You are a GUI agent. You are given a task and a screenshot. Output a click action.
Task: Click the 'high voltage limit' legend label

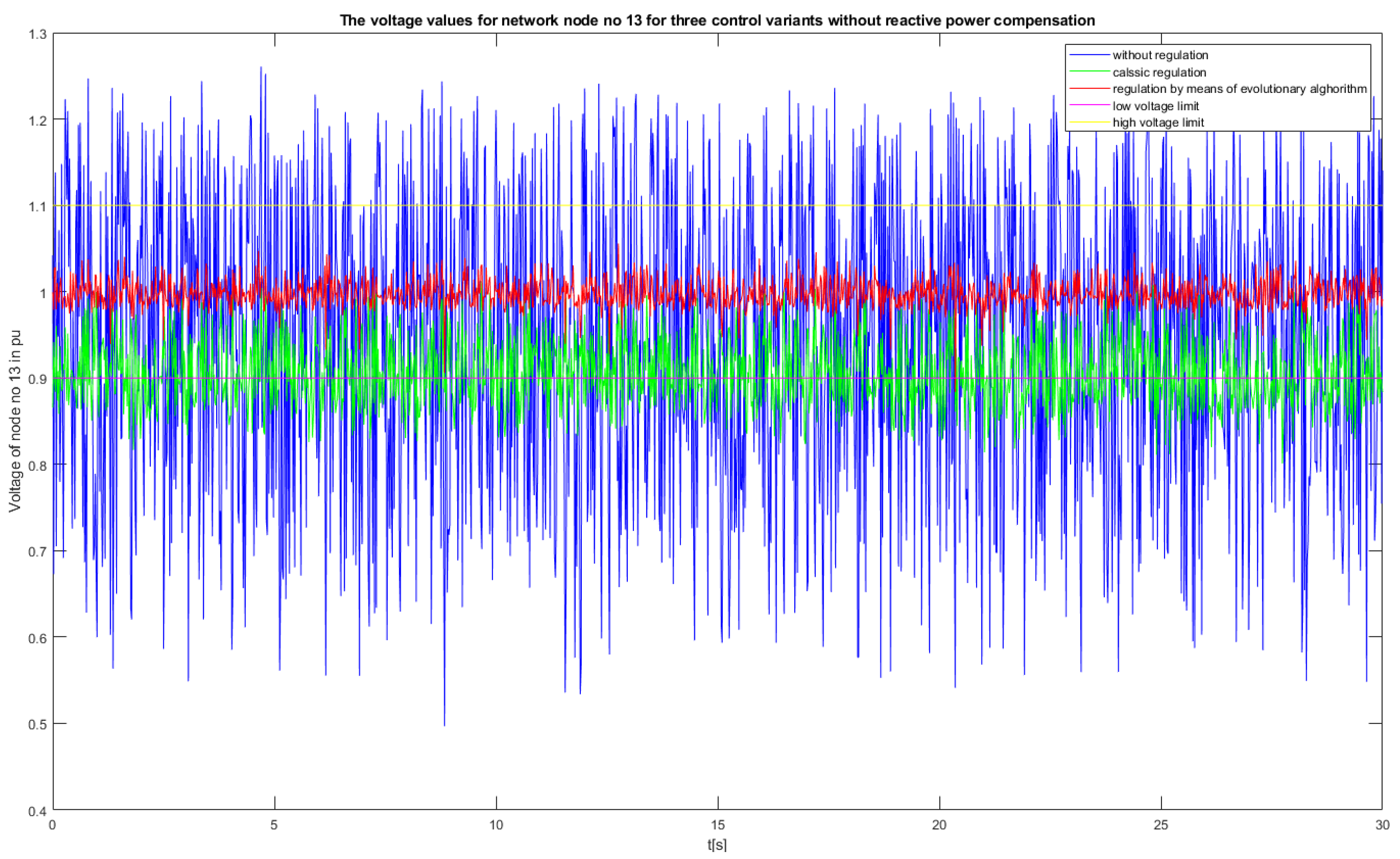[x=1158, y=122]
